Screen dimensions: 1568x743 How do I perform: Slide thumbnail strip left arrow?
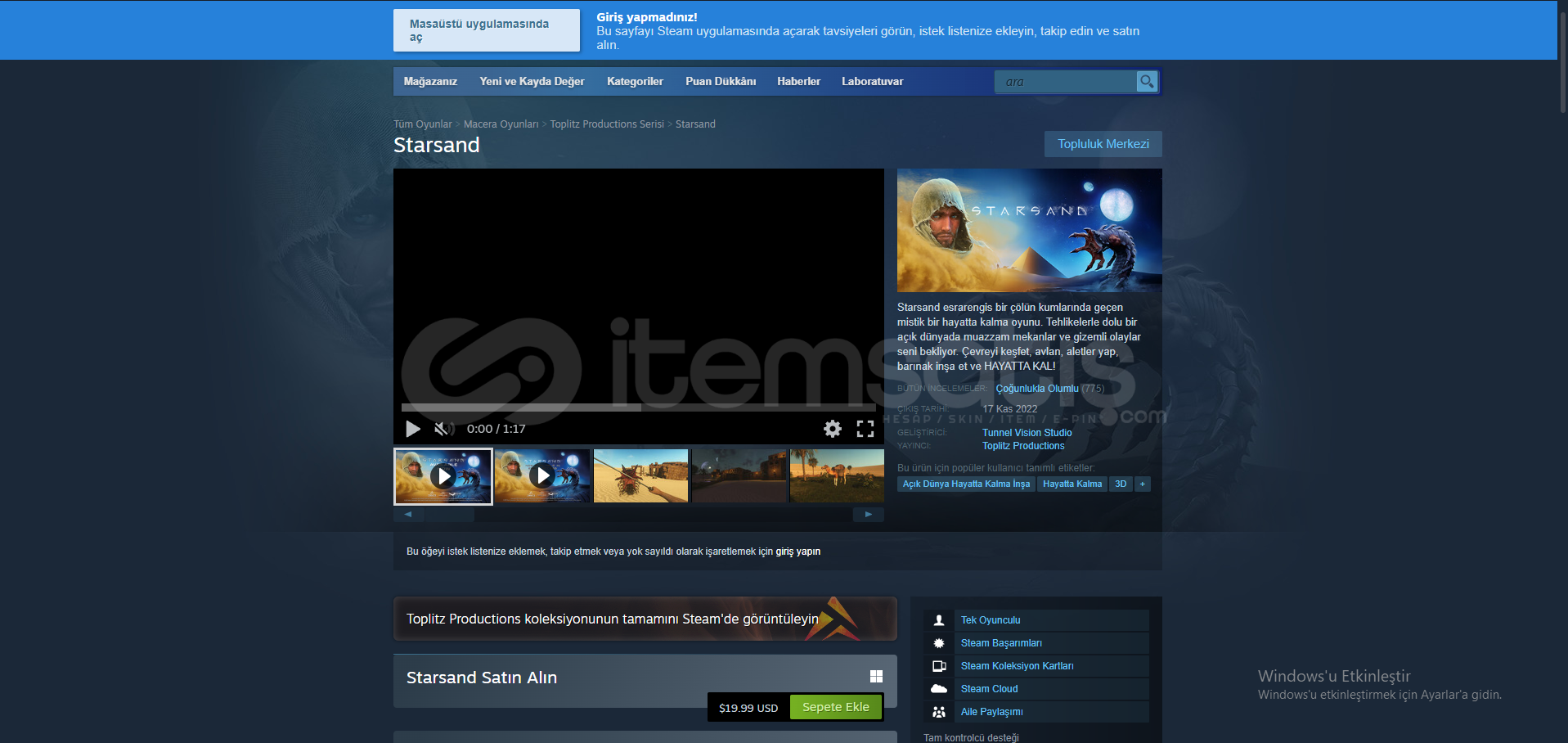408,515
